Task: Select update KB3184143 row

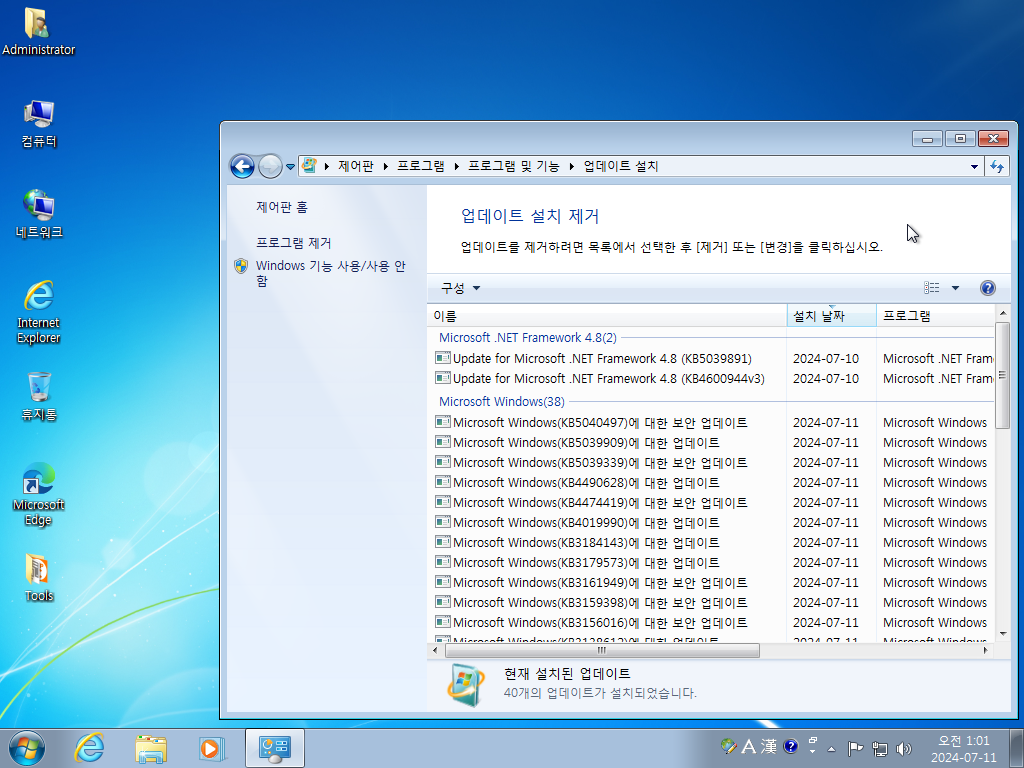Action: 714,543
